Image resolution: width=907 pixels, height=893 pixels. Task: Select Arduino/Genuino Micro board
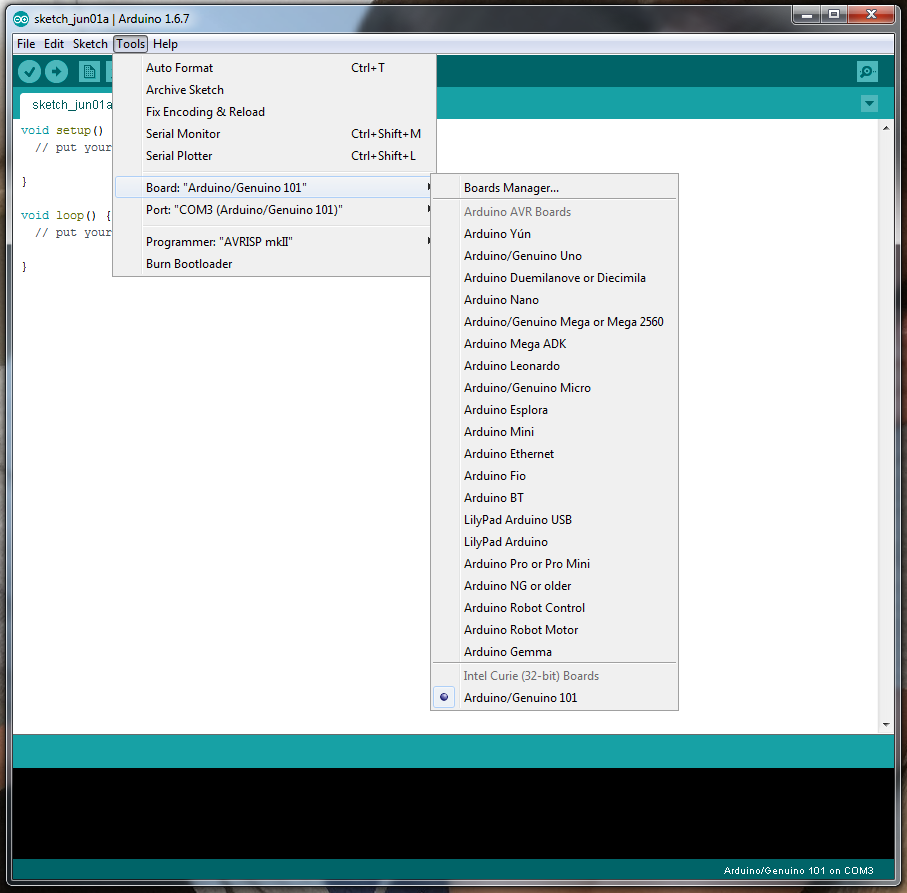pos(554,388)
